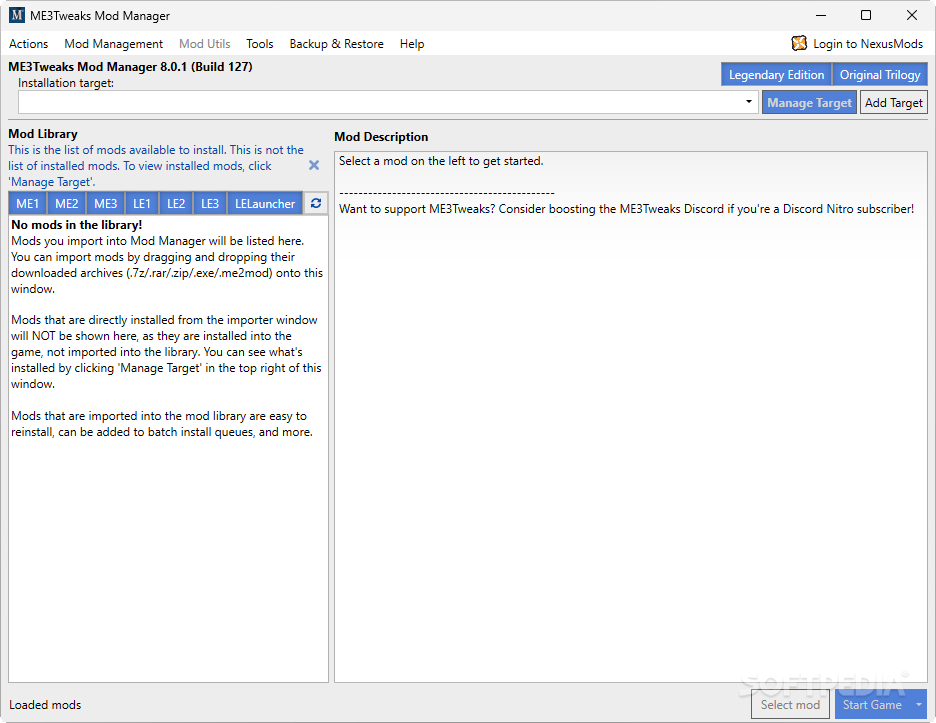
Task: Dismiss the blue mod library hint
Action: 314,165
